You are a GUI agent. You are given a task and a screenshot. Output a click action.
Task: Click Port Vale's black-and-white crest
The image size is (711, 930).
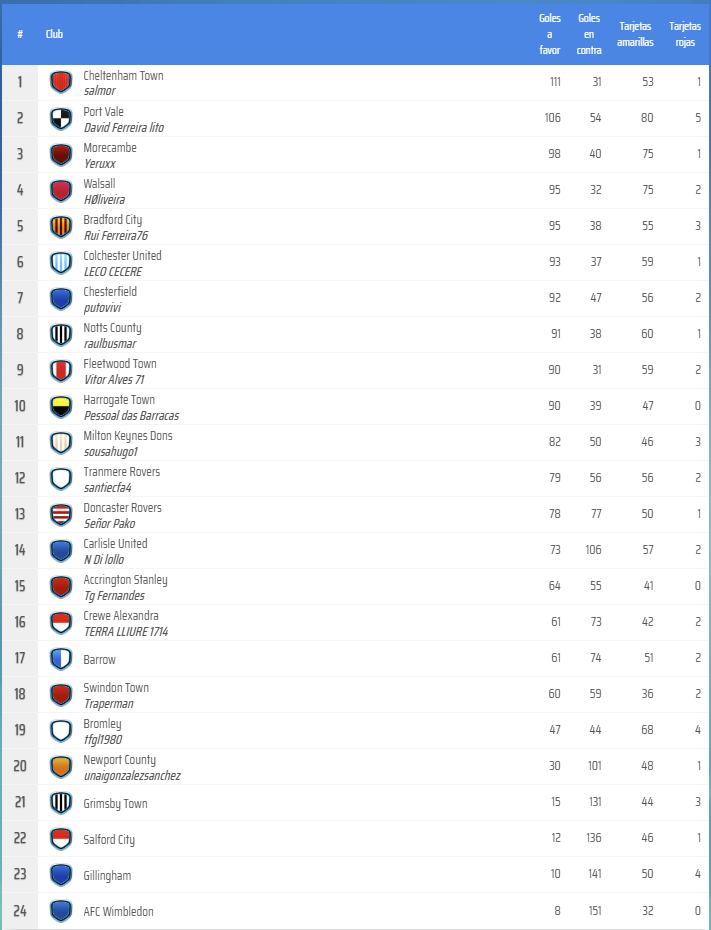point(61,119)
